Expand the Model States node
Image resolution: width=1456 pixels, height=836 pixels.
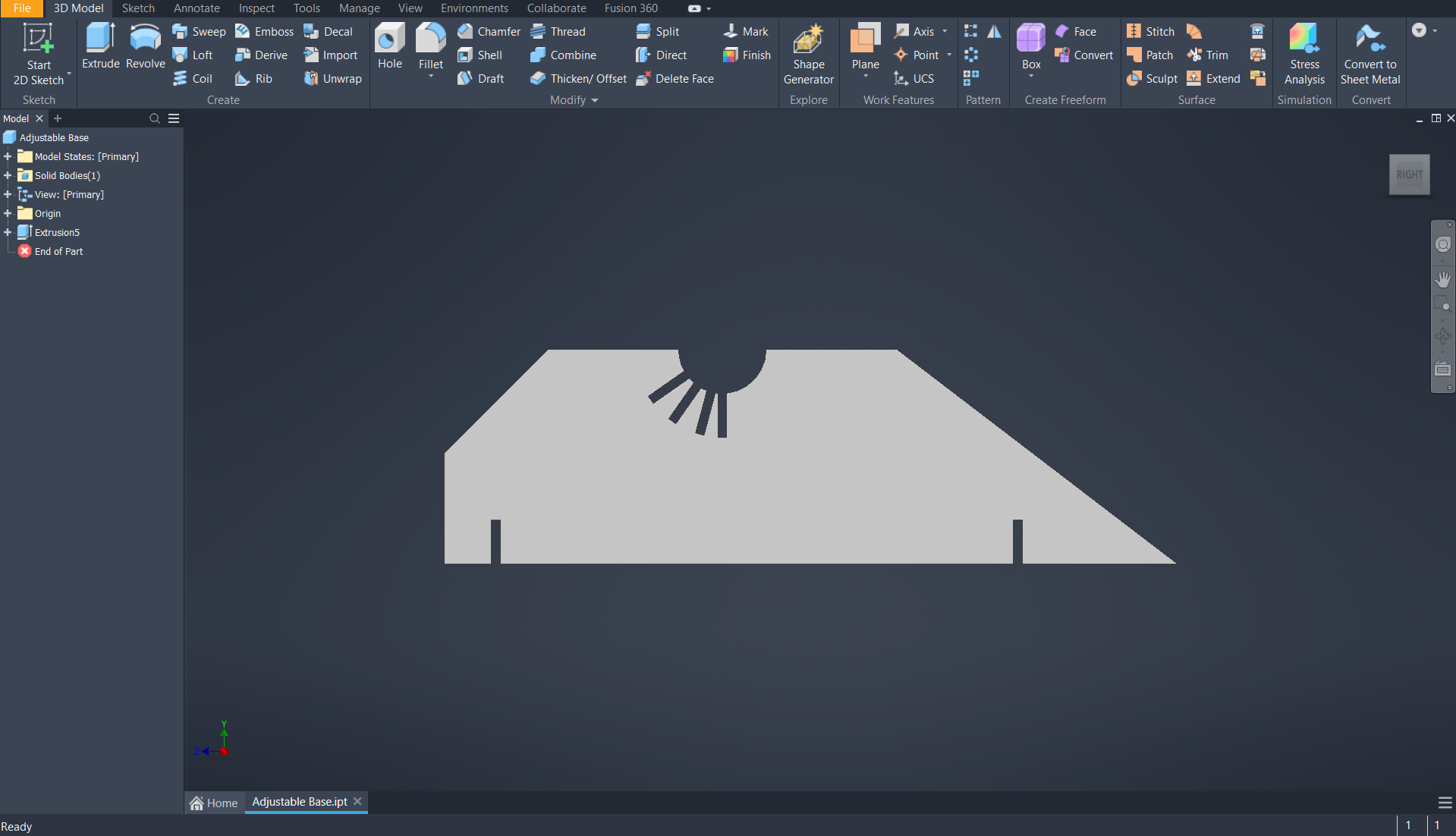pos(8,156)
